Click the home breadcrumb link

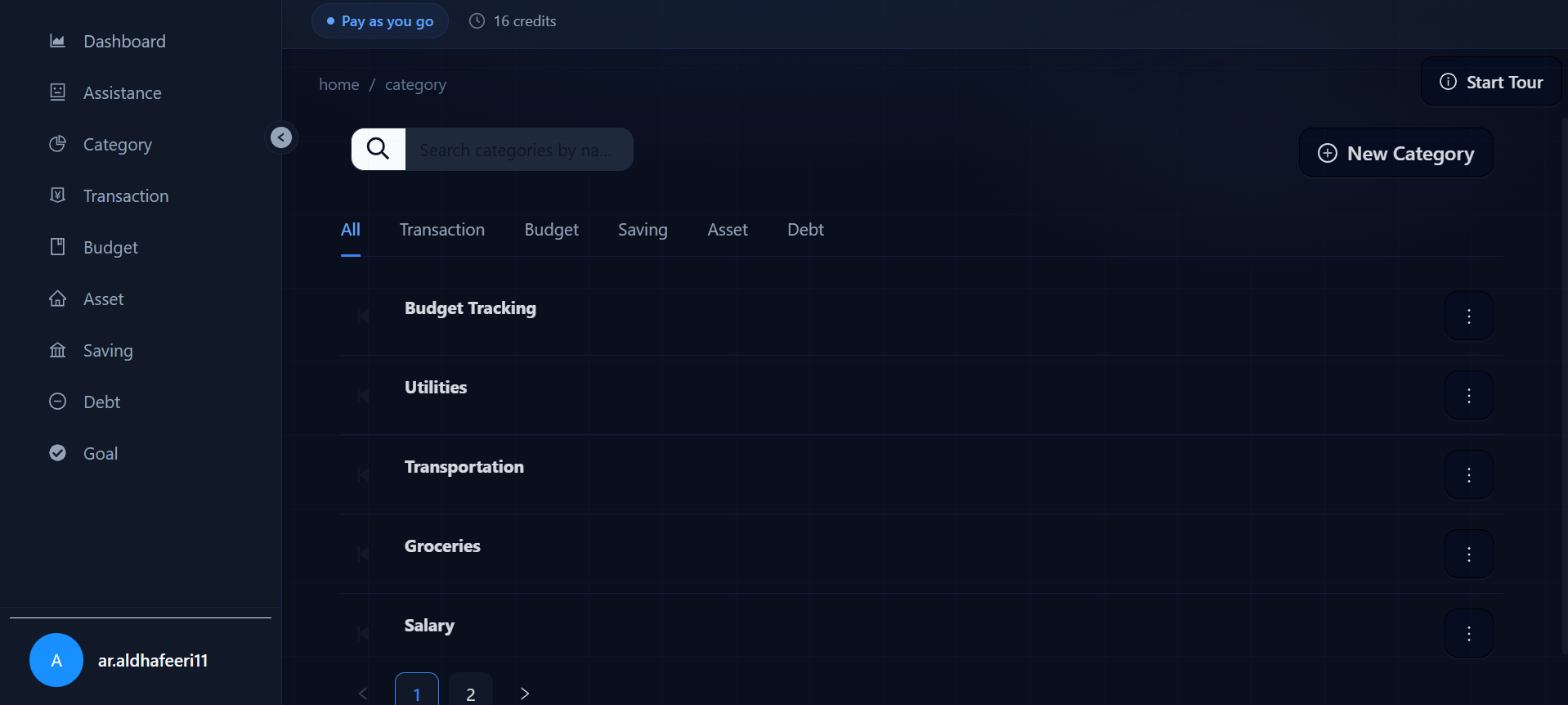(339, 84)
